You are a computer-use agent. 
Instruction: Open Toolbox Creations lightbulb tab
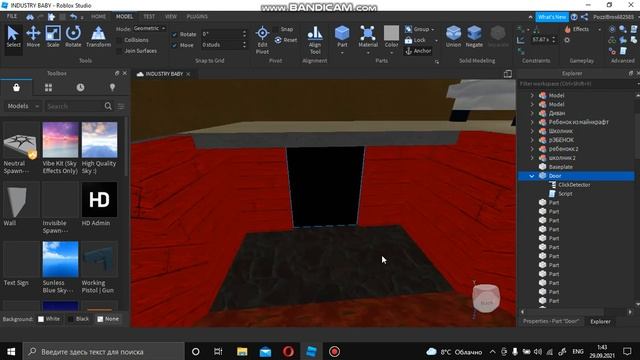(x=112, y=87)
